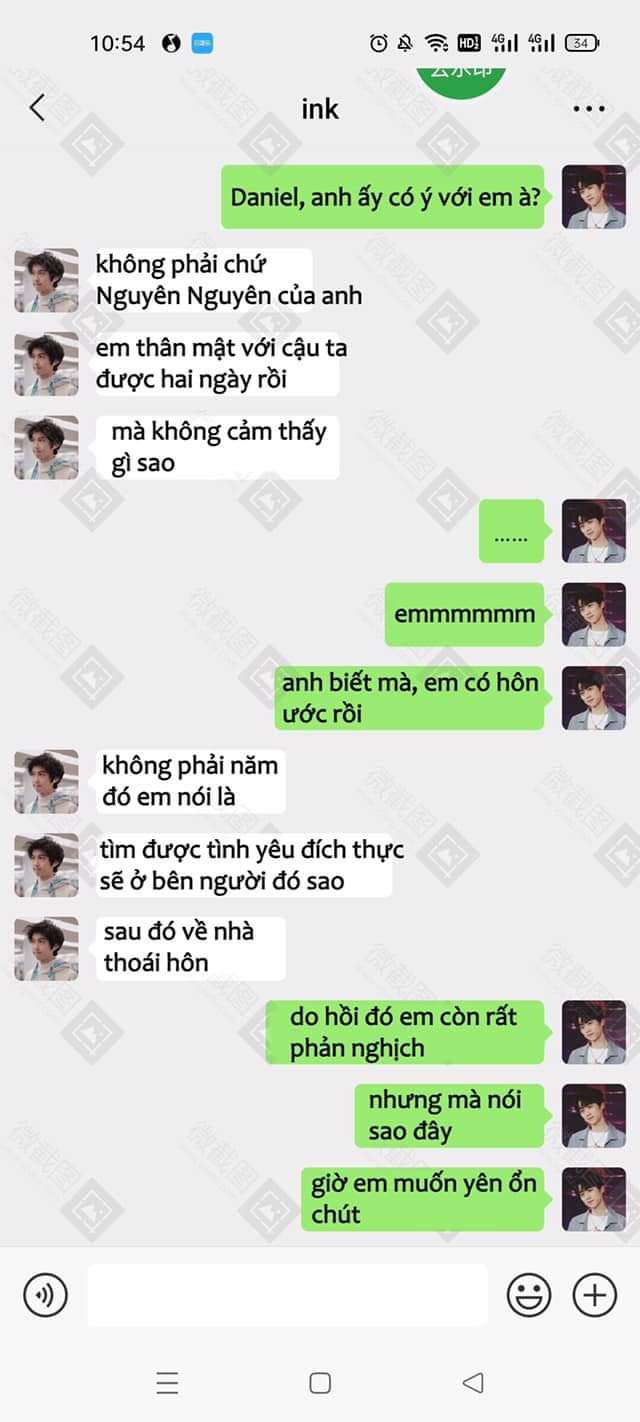
Task: Tap the battery indicator in status bar
Action: [582, 43]
